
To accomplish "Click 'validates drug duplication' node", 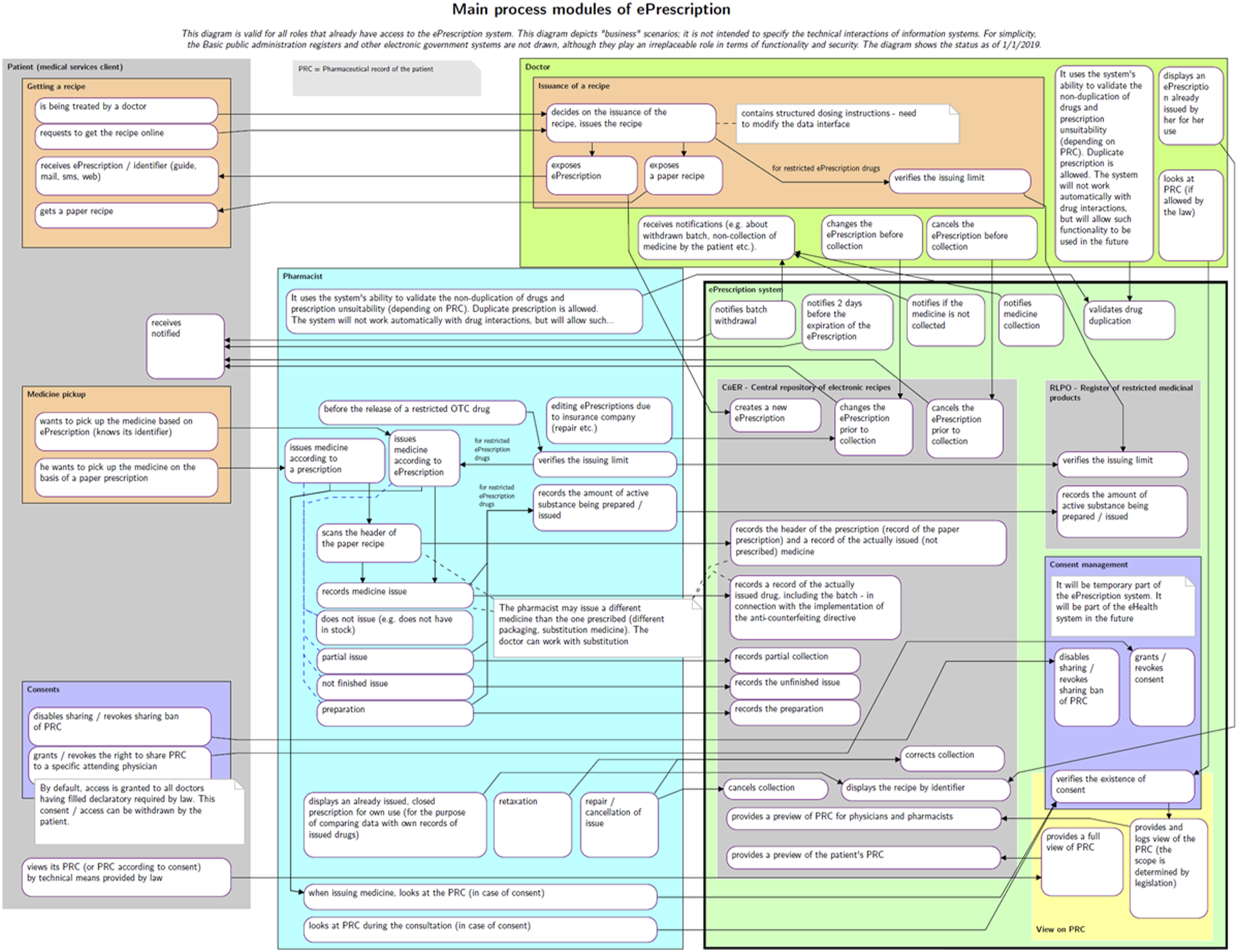I will click(x=1129, y=320).
